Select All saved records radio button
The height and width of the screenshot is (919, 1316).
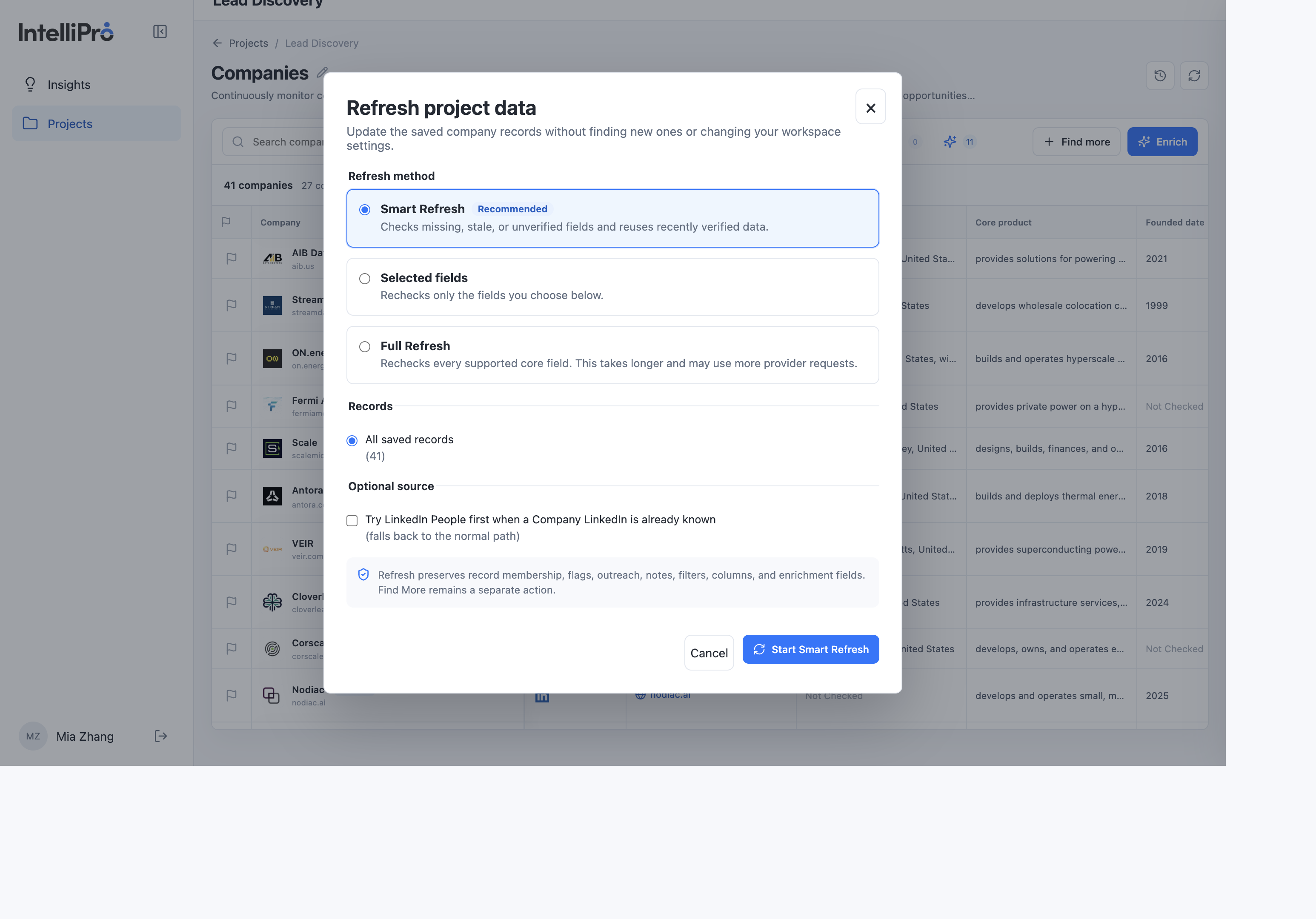(x=352, y=440)
